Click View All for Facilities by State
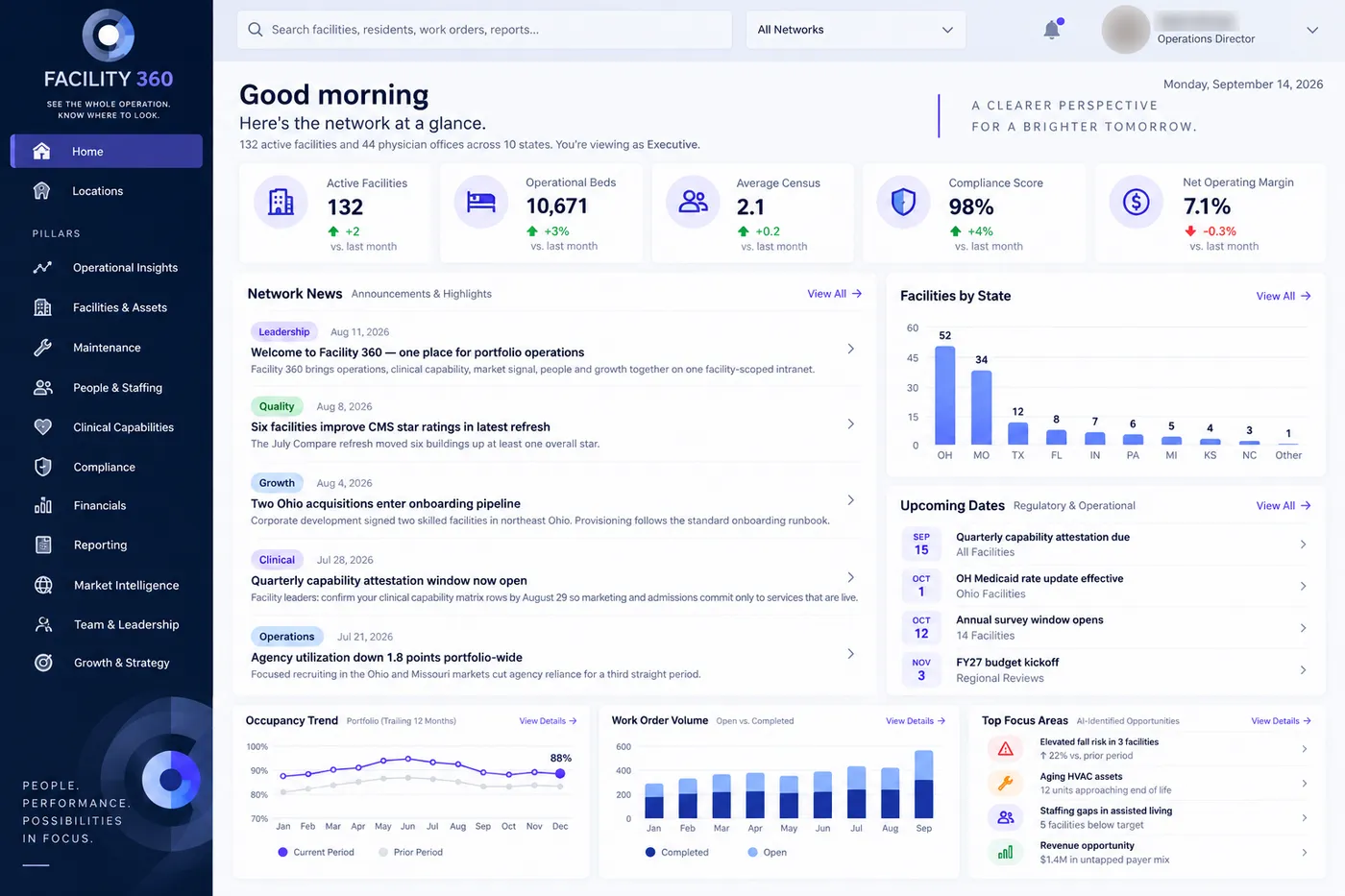The height and width of the screenshot is (896, 1345). [x=1283, y=296]
